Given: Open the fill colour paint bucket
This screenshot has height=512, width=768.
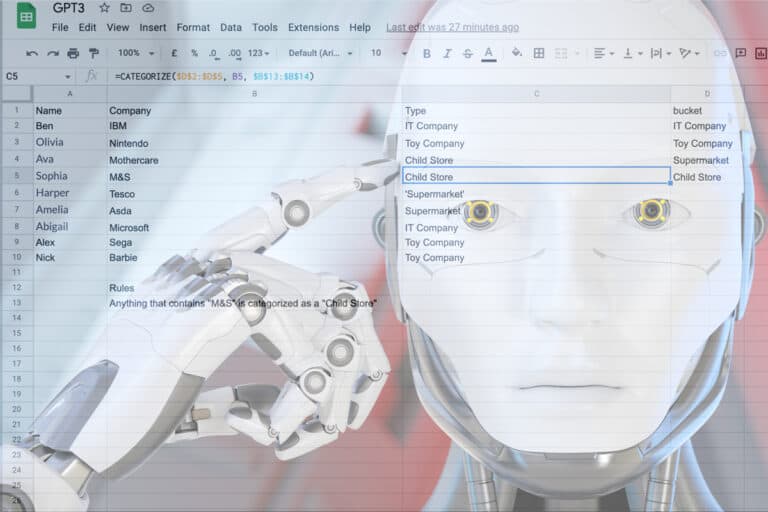Looking at the screenshot, I should coord(517,53).
